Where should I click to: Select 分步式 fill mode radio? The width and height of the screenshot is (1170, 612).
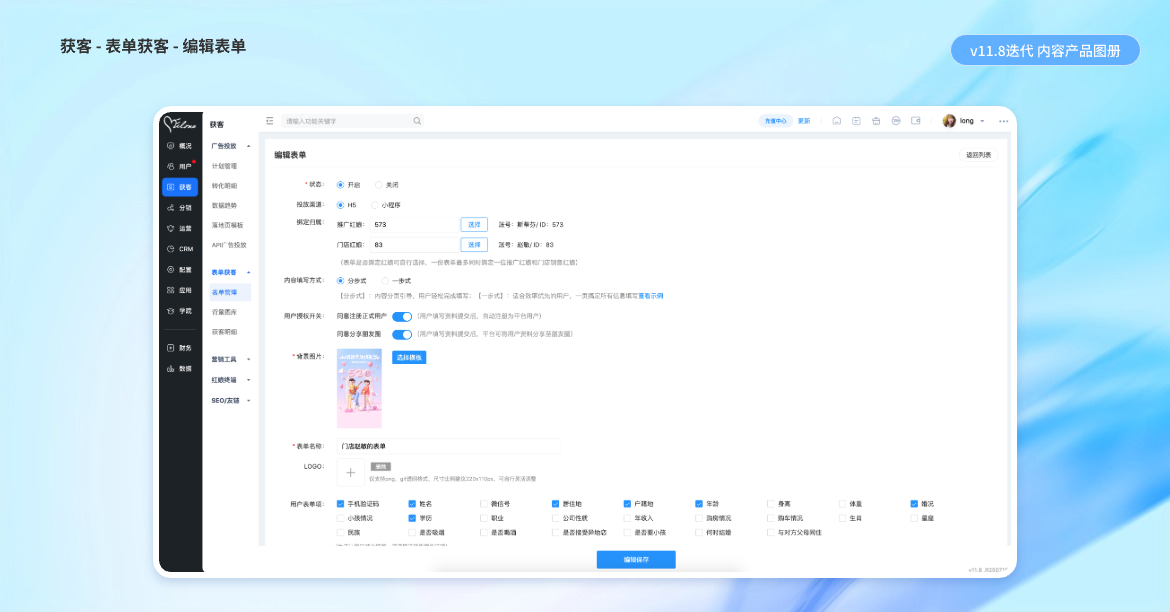pyautogui.click(x=340, y=281)
